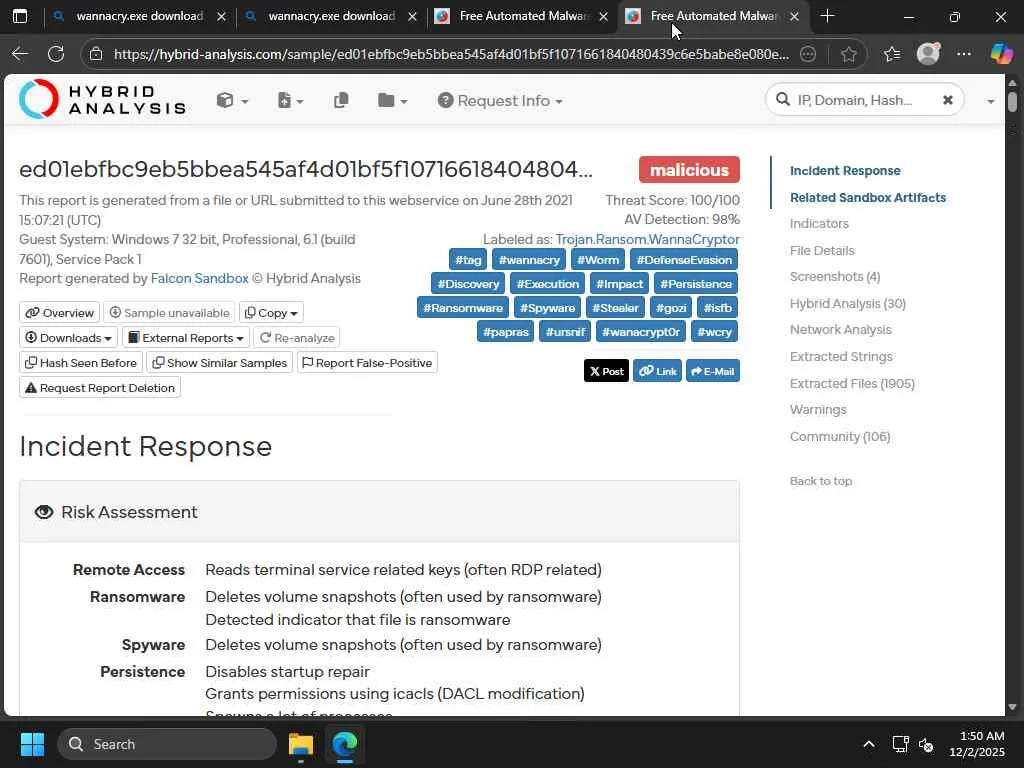Open the Falcon Sandbox link
The height and width of the screenshot is (768, 1024).
pyautogui.click(x=199, y=278)
